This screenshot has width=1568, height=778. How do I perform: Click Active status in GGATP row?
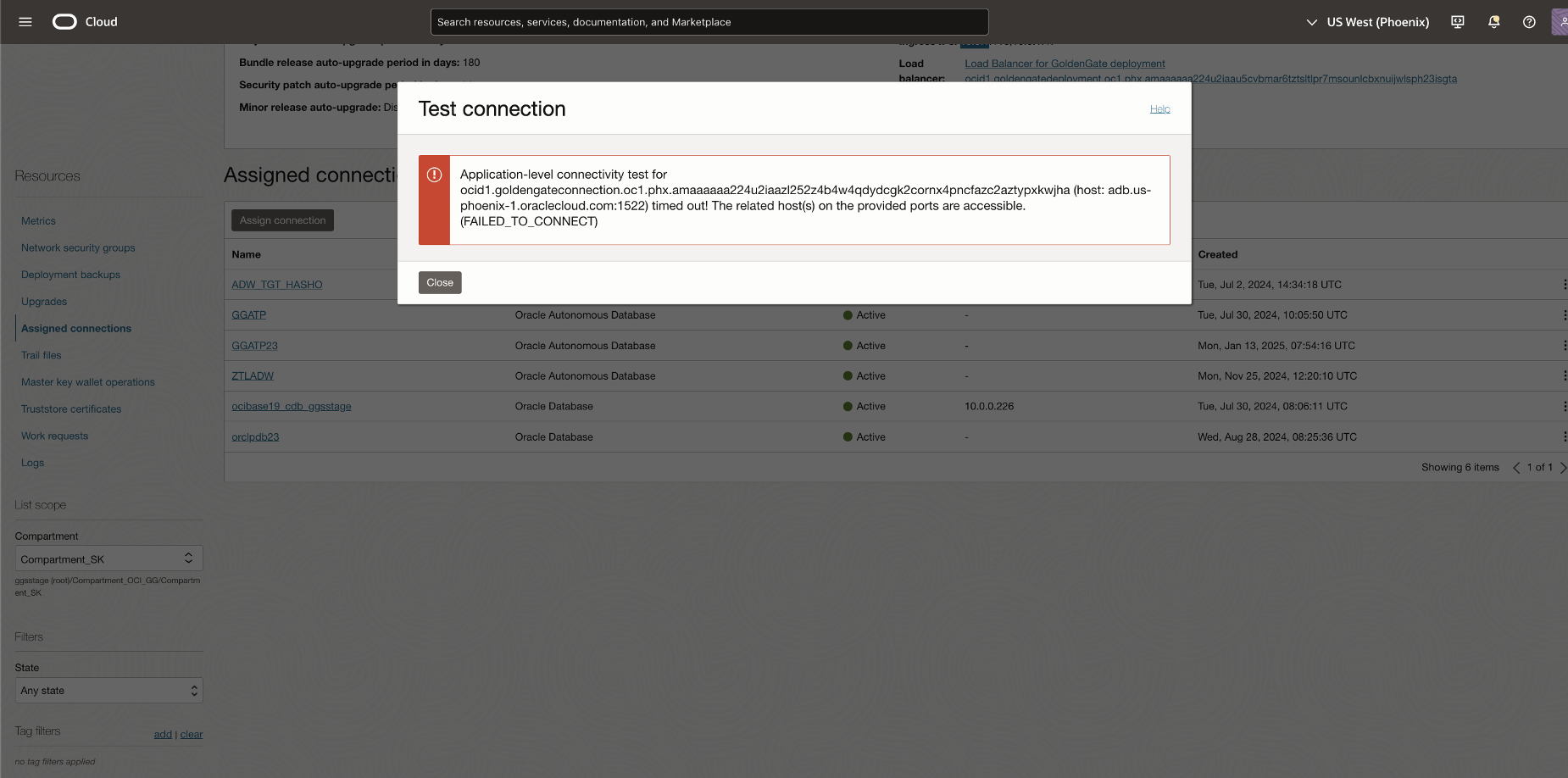point(865,315)
